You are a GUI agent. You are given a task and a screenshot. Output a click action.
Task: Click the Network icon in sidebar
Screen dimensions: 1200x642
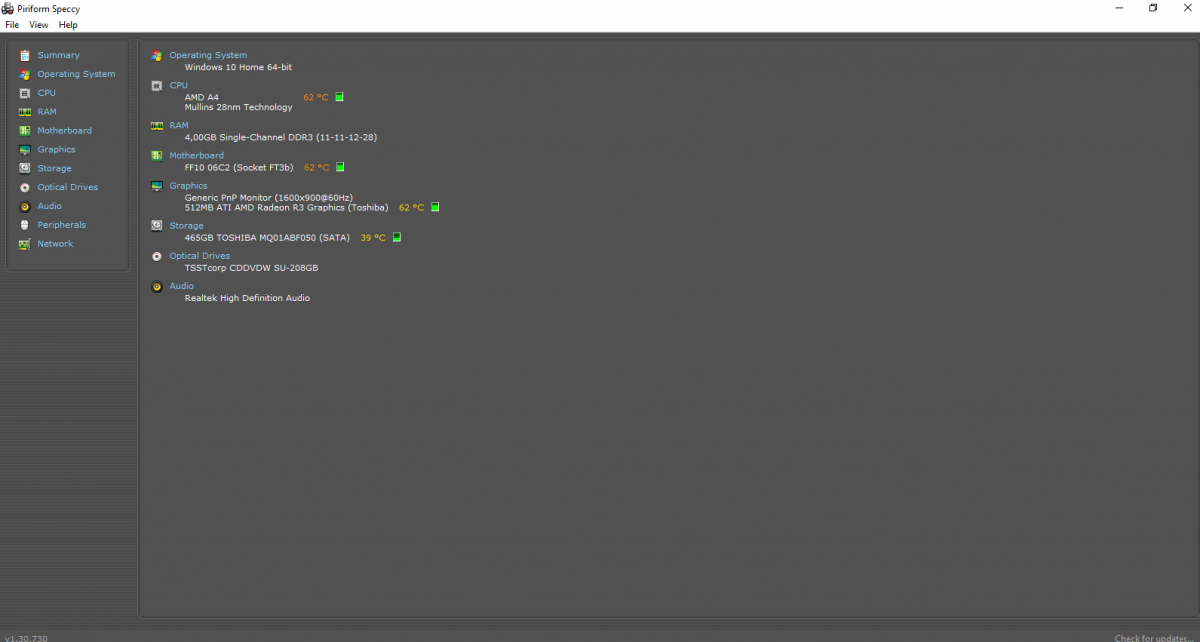24,244
